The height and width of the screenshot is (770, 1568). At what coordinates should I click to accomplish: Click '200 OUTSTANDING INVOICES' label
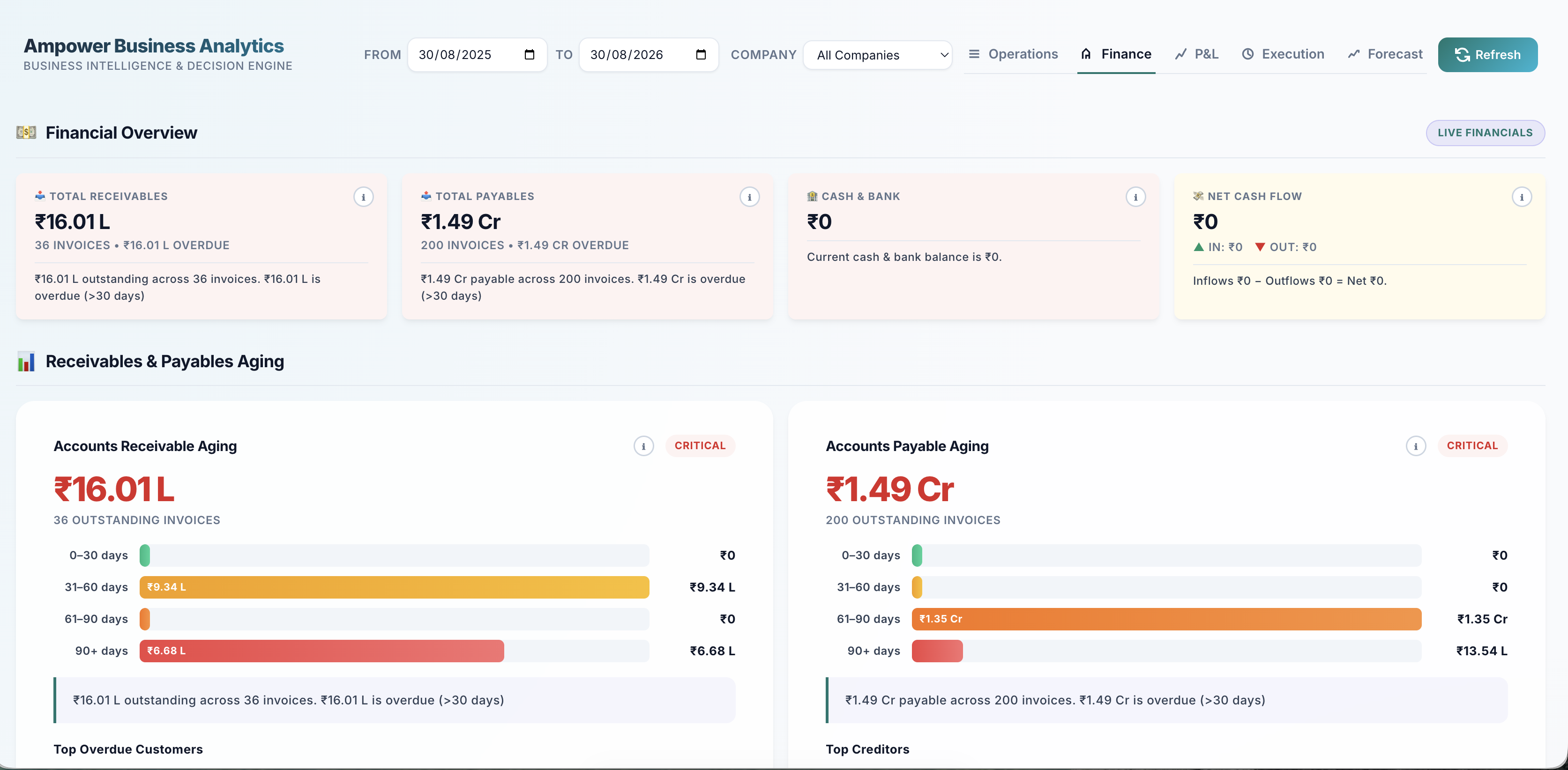(x=912, y=521)
